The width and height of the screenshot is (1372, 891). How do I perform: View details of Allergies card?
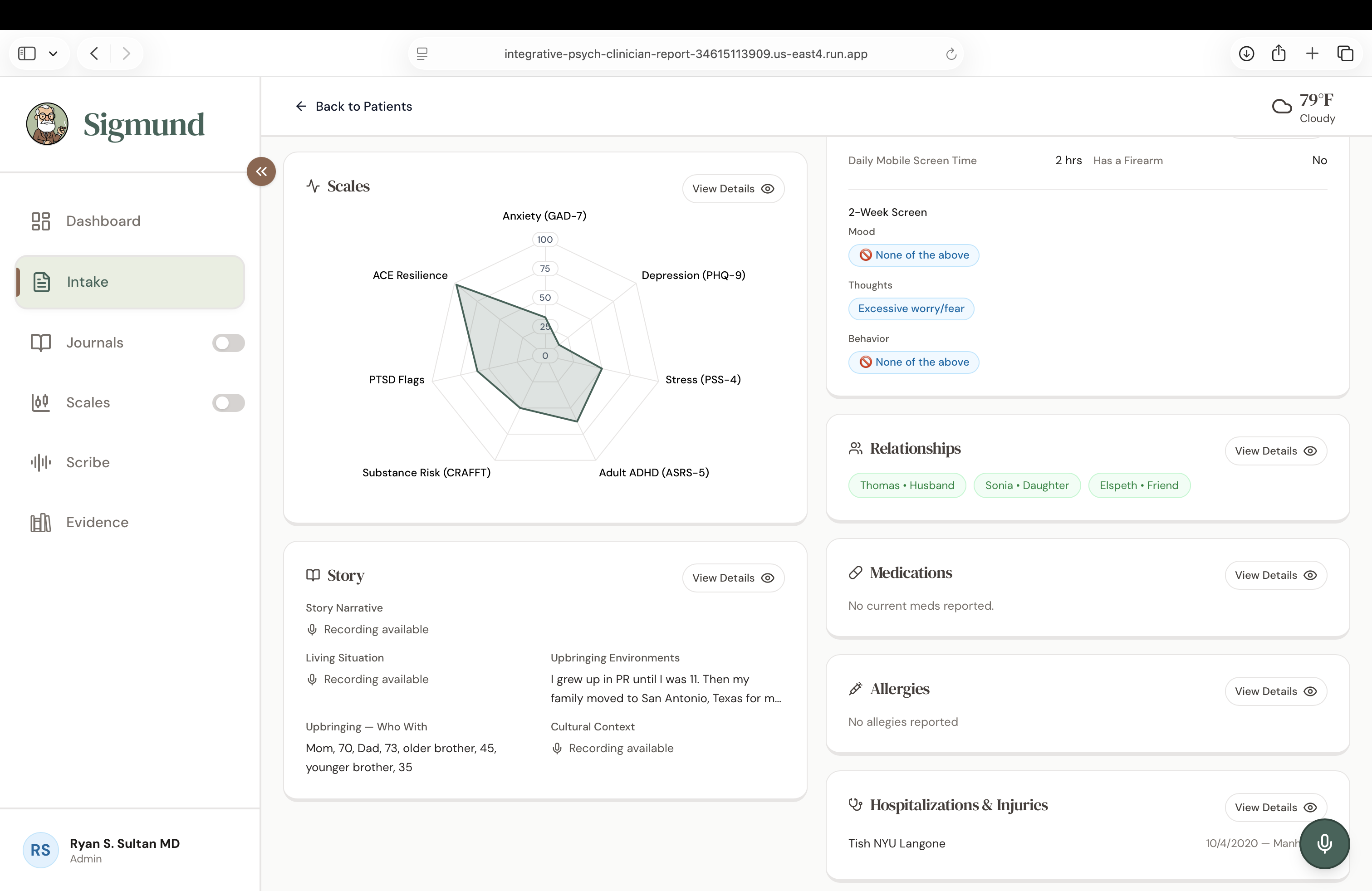point(1276,691)
